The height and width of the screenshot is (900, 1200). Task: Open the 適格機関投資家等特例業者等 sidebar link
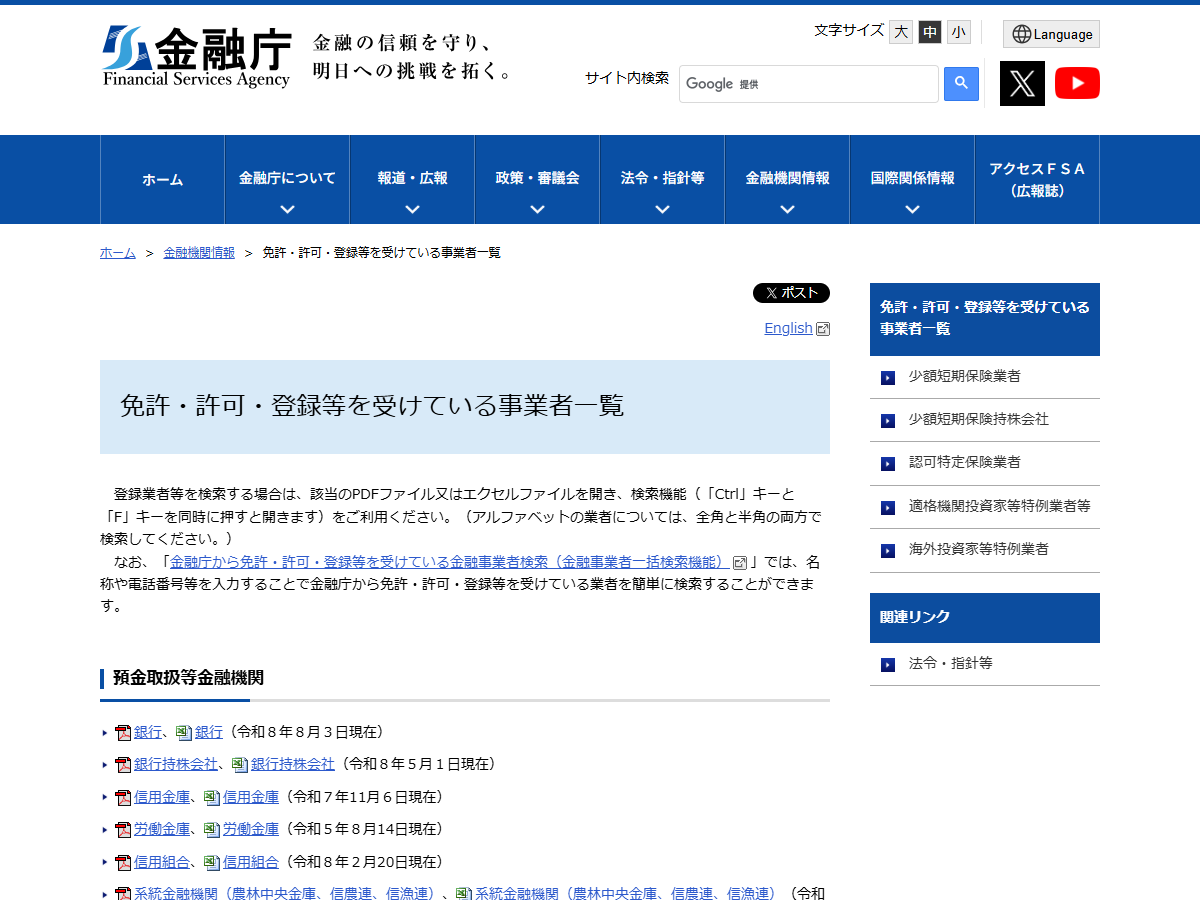(999, 507)
